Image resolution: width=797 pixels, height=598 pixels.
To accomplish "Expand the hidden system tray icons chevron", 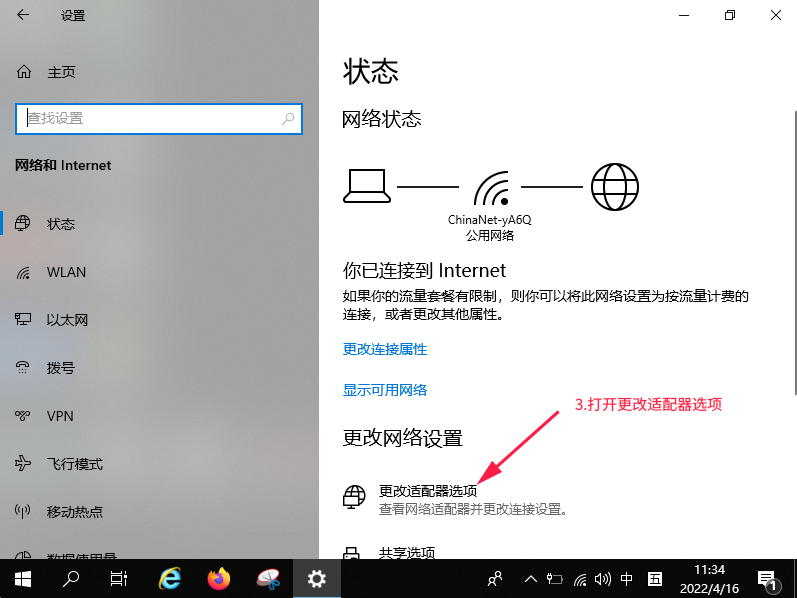I will point(531,578).
